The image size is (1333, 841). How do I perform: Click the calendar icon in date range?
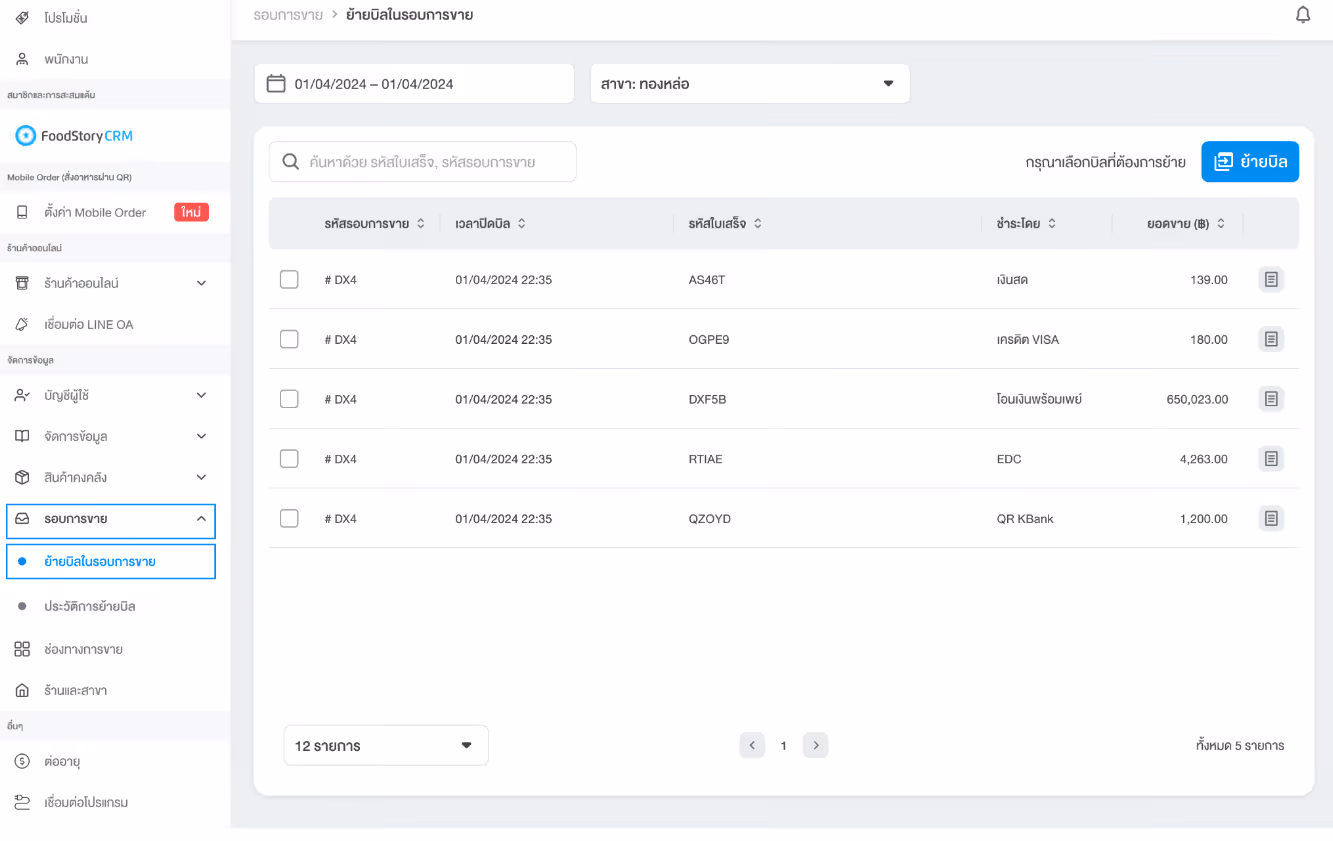click(276, 84)
